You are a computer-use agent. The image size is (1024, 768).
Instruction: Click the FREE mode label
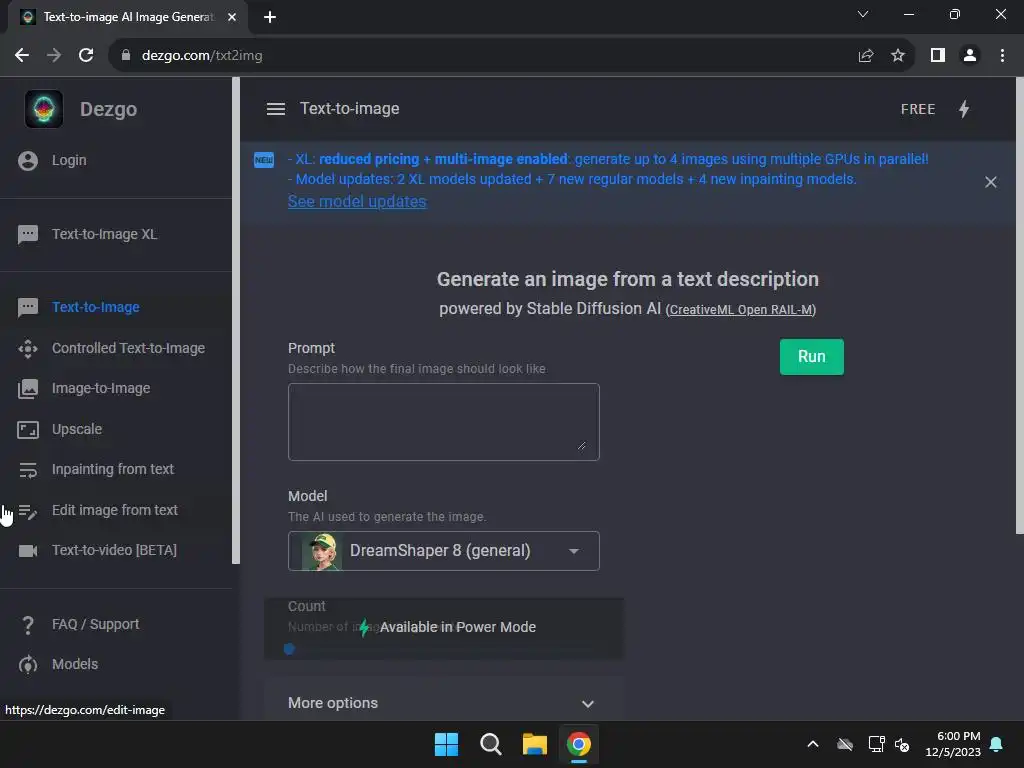(x=918, y=109)
